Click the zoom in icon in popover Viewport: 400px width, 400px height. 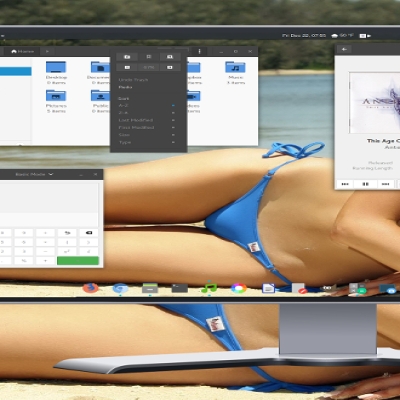[x=170, y=67]
